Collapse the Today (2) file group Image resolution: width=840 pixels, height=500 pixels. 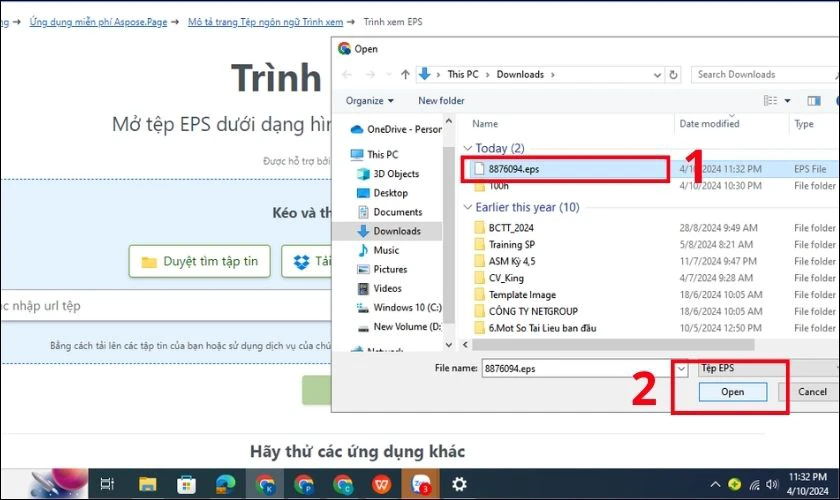pos(468,148)
